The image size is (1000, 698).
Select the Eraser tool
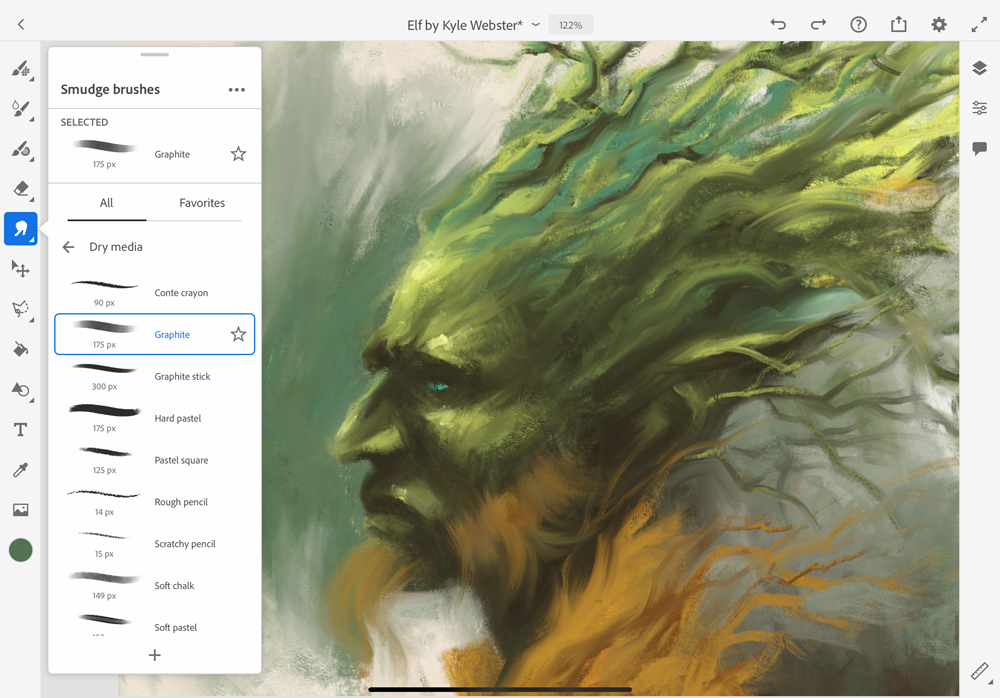click(20, 189)
